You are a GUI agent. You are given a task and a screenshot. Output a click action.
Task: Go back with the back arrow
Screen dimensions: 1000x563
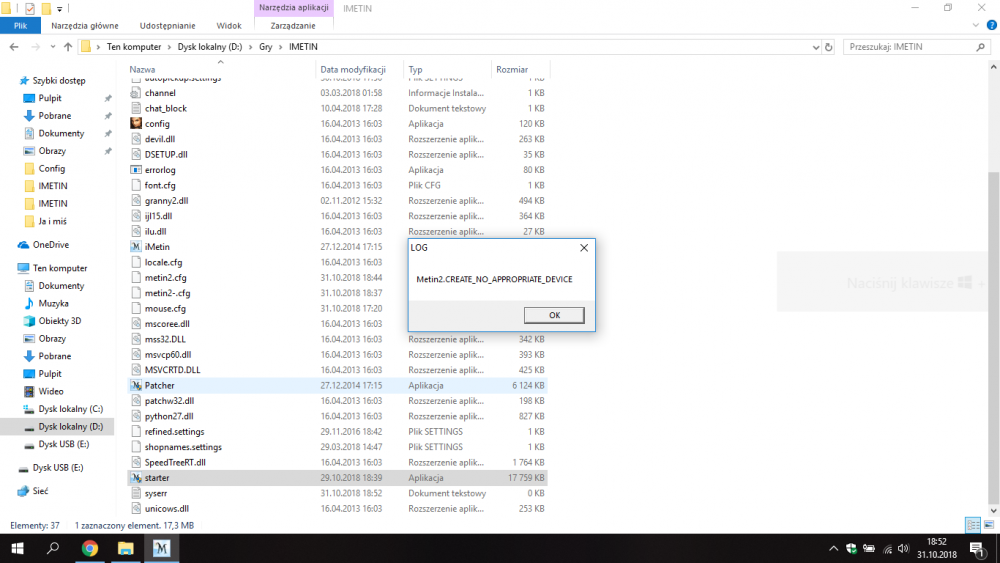(14, 47)
